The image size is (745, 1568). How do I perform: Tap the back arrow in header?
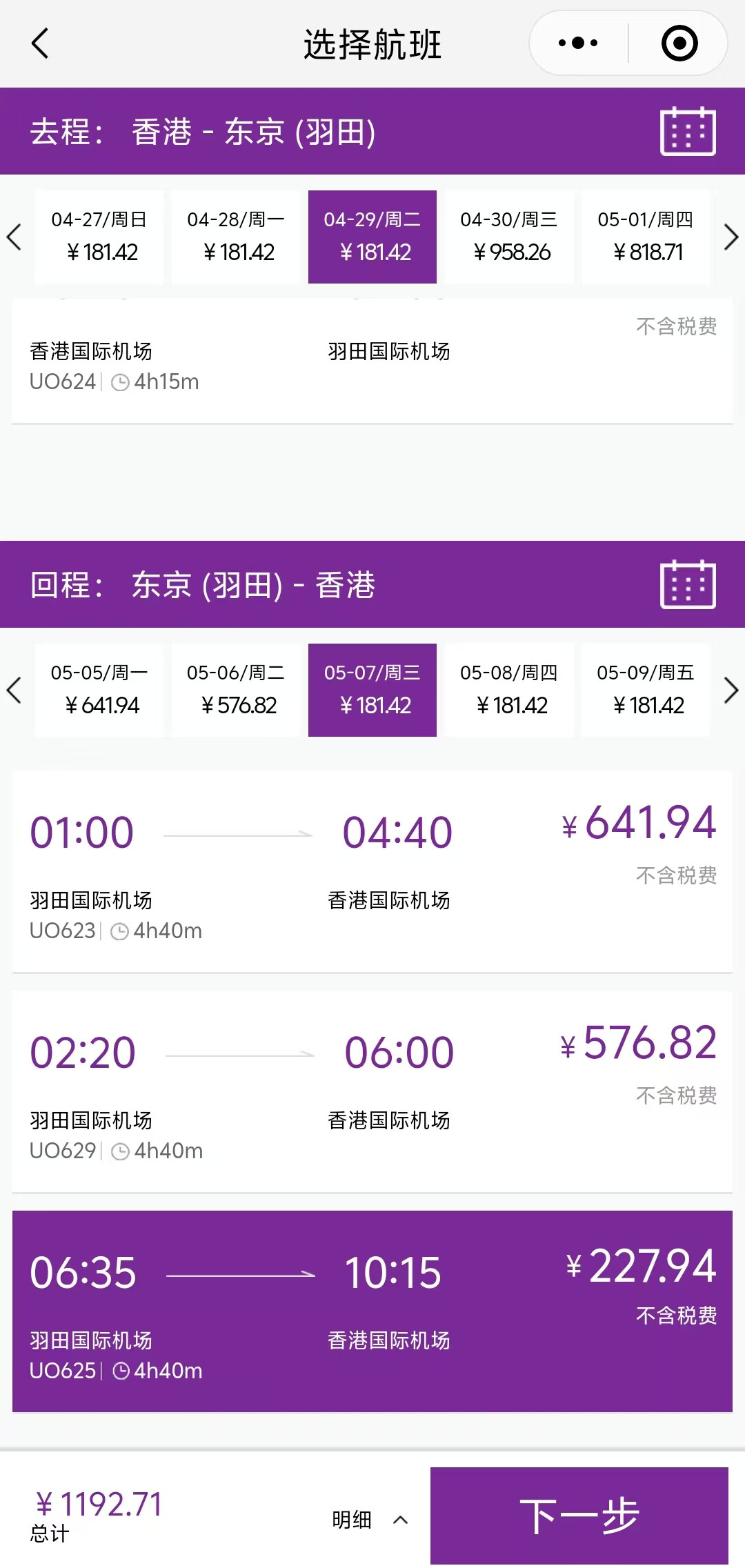[x=41, y=43]
